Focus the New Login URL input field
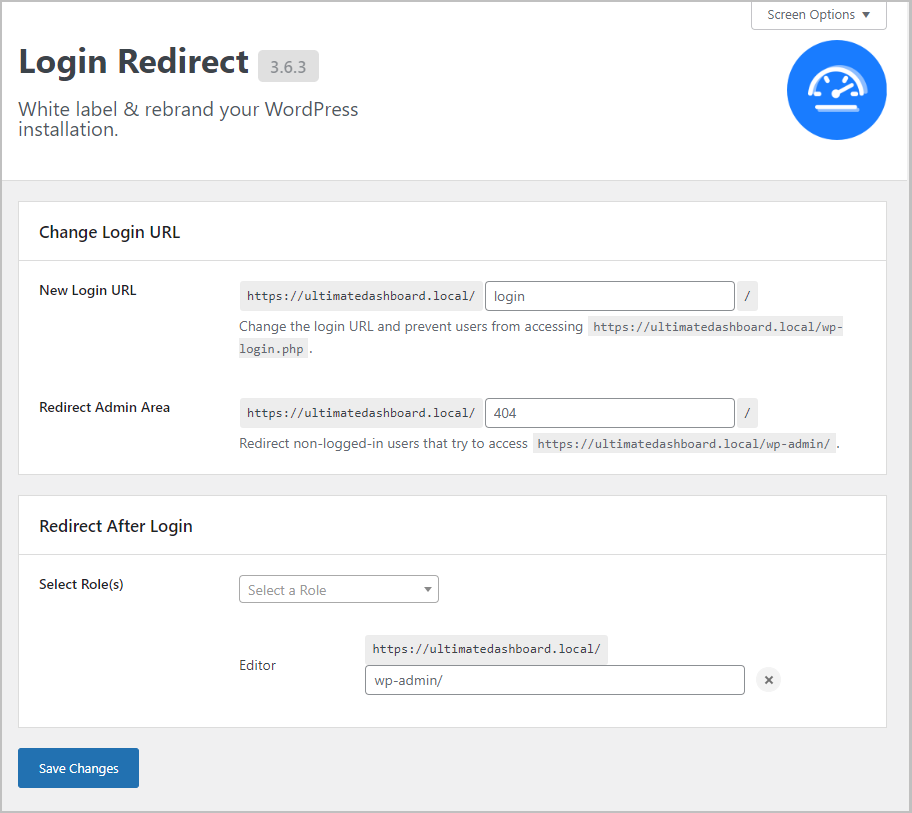912x813 pixels. [x=610, y=297]
